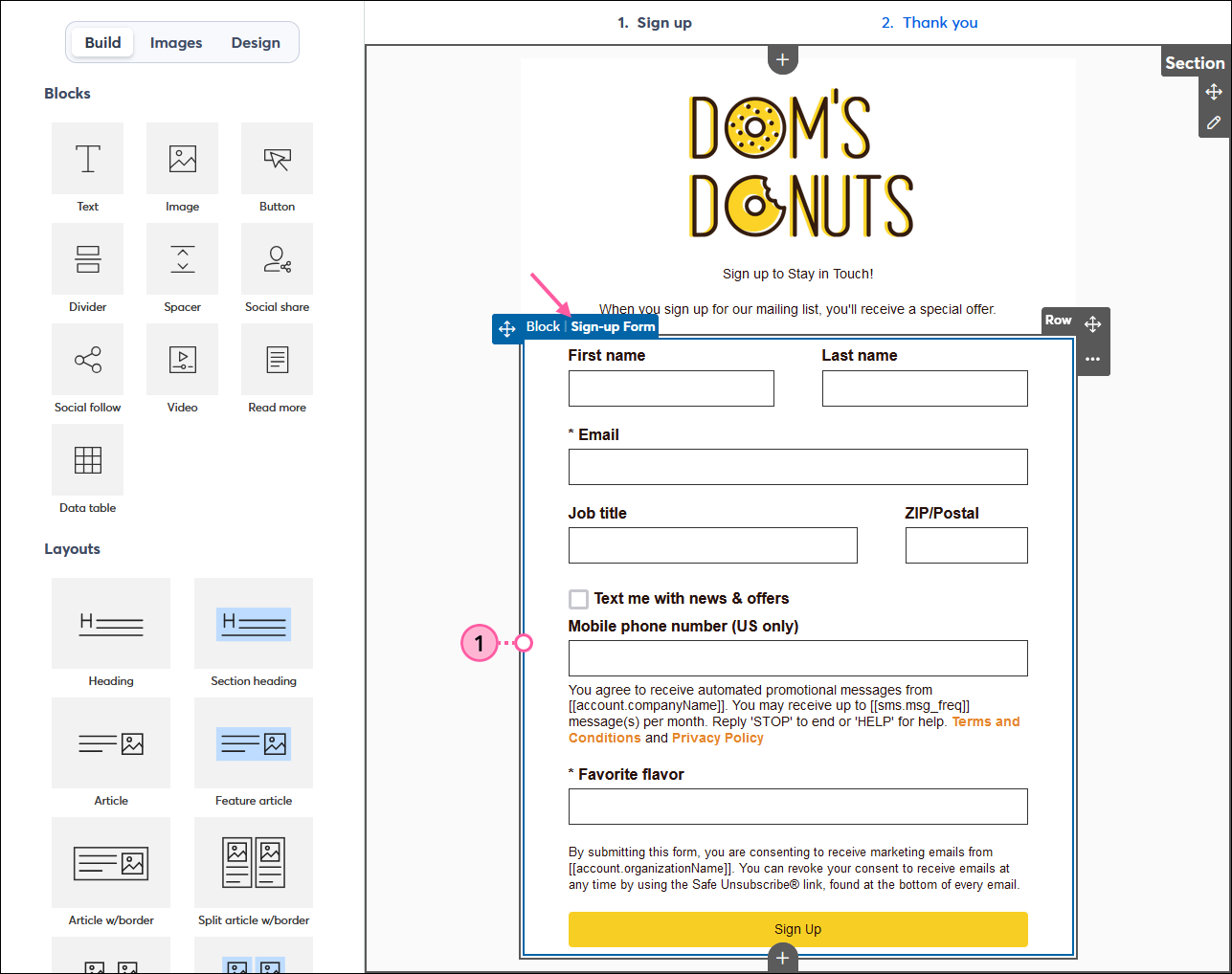Click the First name input field
Viewport: 1232px width, 974px height.
(x=671, y=388)
